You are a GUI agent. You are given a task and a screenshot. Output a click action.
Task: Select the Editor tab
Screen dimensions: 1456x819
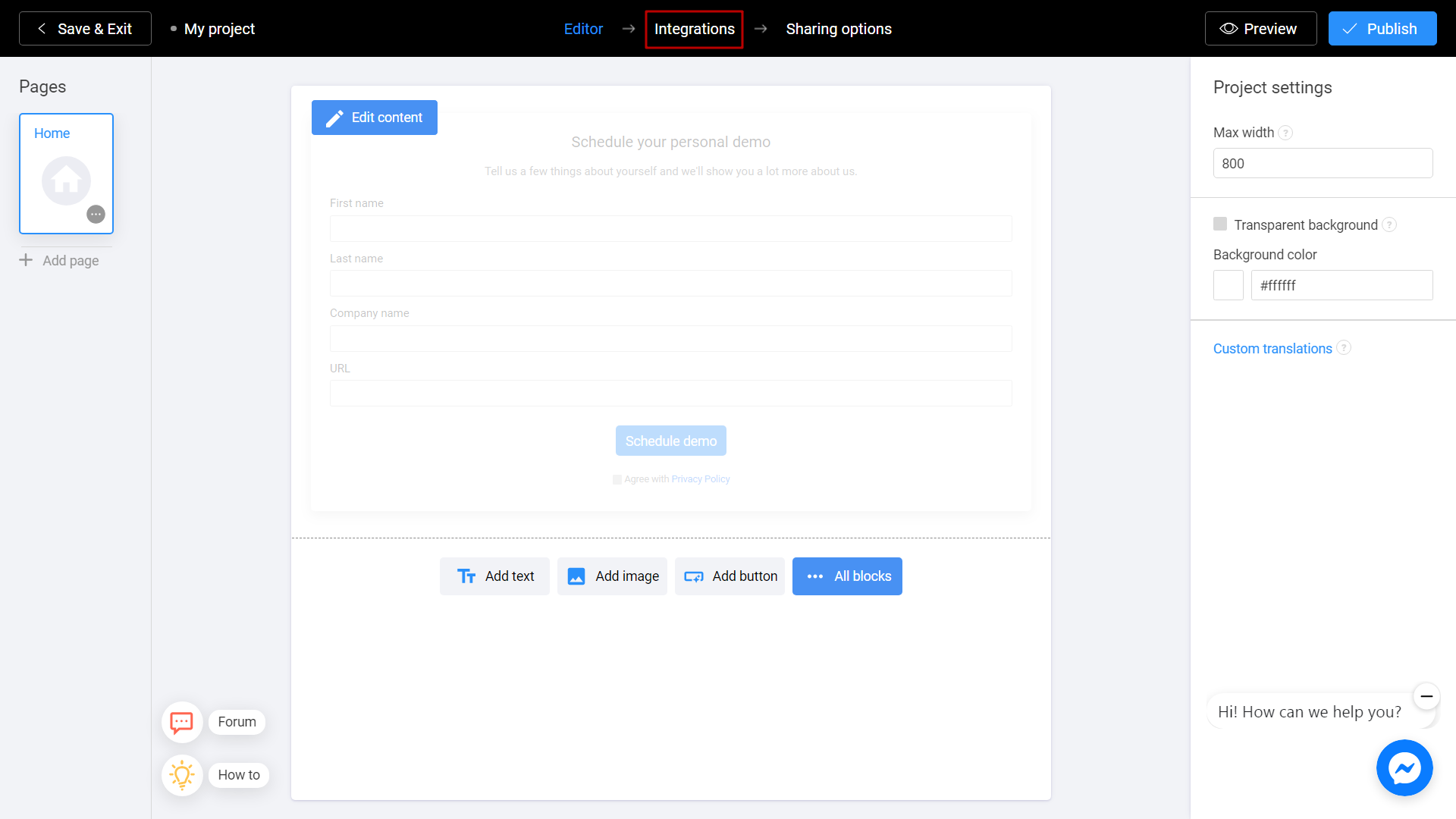pyautogui.click(x=585, y=29)
